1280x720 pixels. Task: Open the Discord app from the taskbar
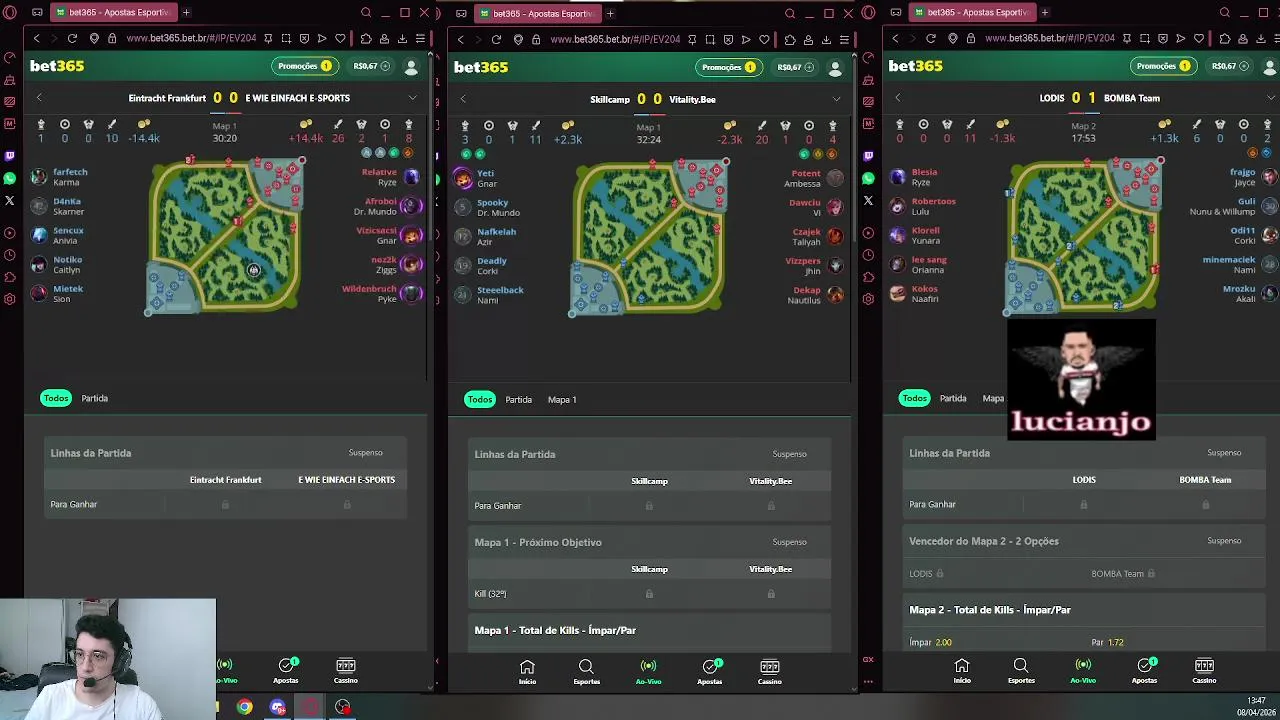(277, 707)
